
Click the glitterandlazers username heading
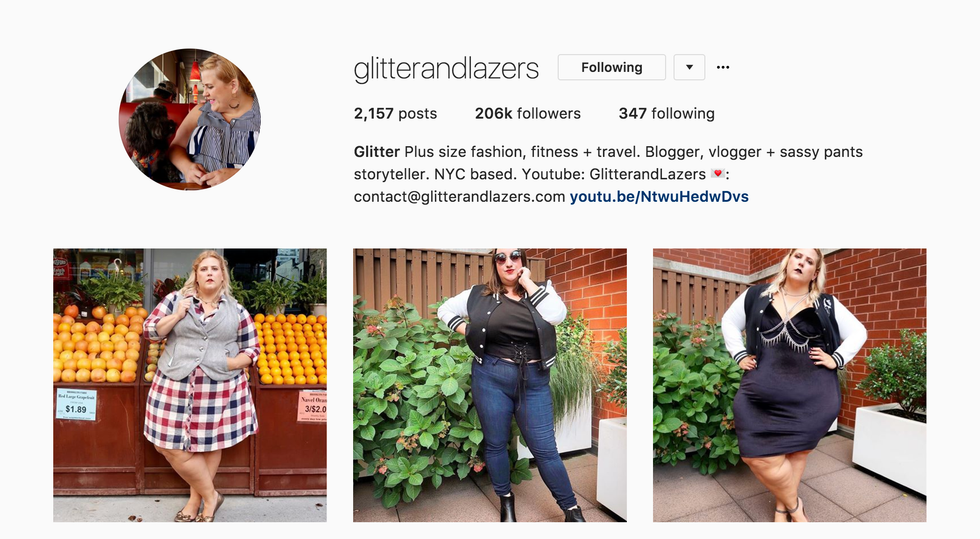(446, 68)
